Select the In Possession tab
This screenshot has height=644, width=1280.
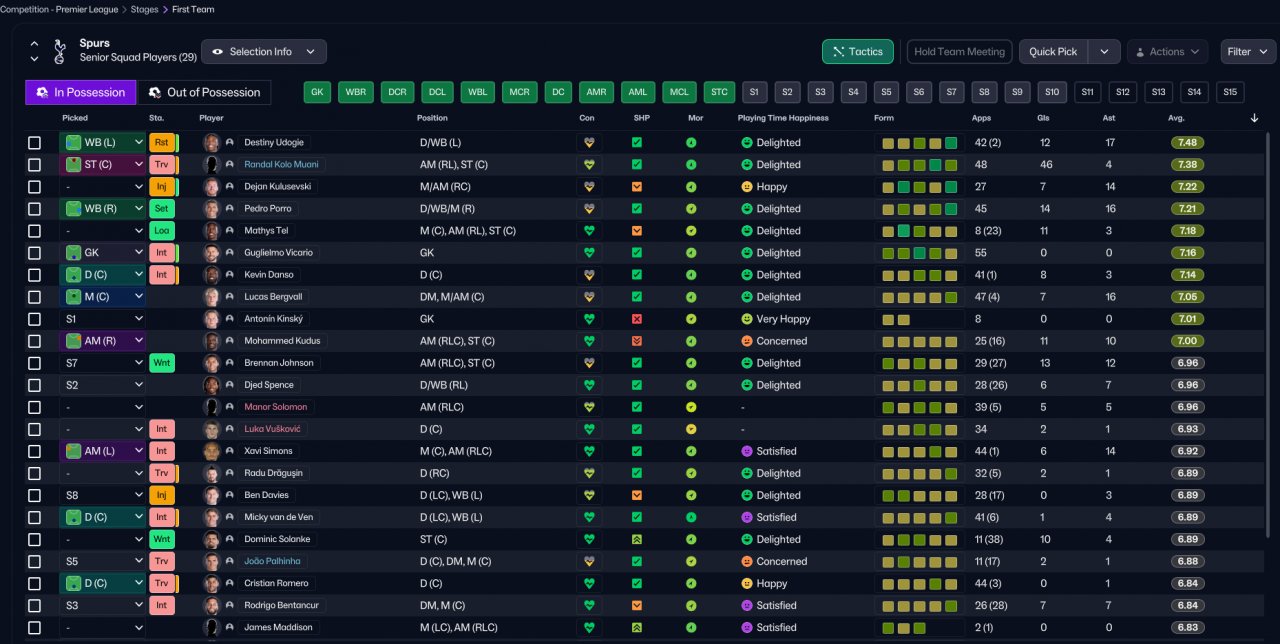pos(81,92)
